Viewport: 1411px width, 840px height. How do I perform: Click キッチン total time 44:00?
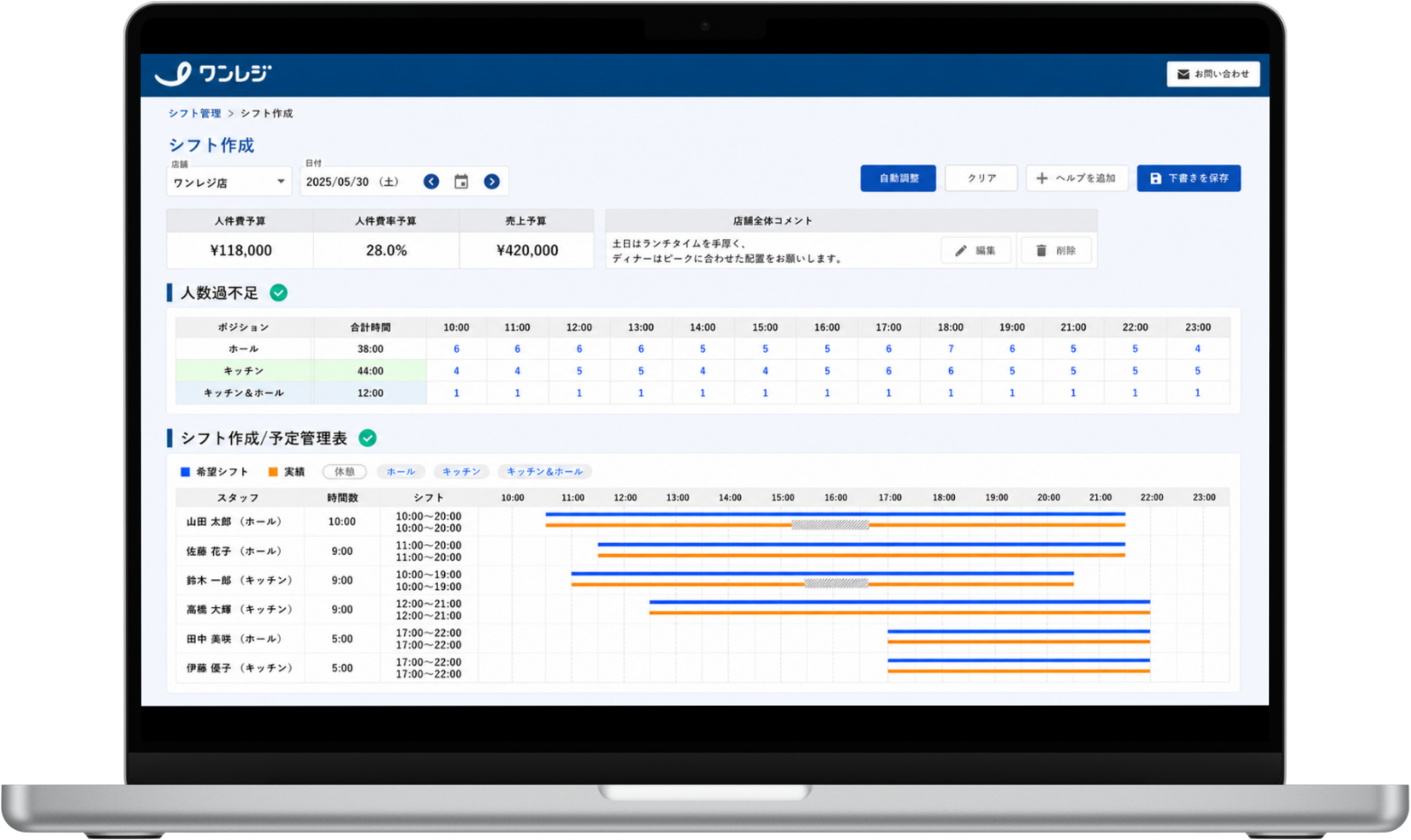click(370, 371)
